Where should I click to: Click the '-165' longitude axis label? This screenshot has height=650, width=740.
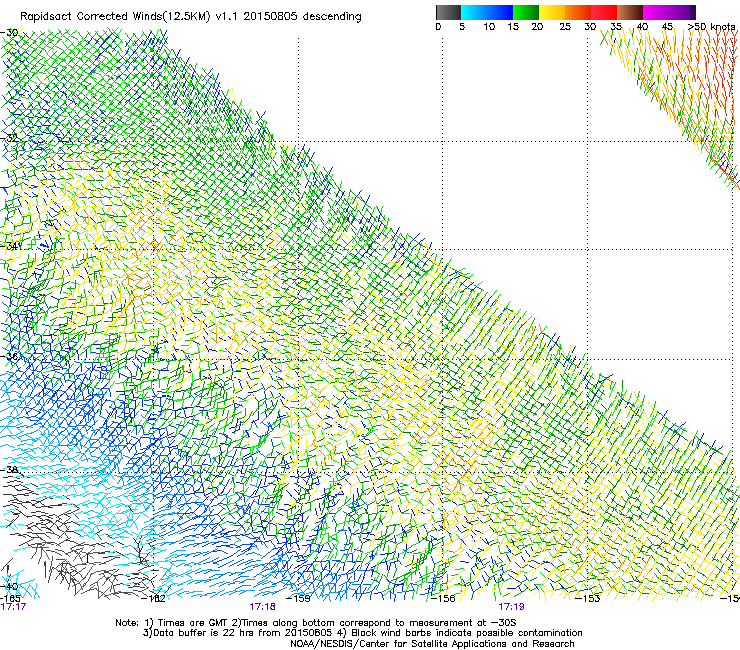10,599
